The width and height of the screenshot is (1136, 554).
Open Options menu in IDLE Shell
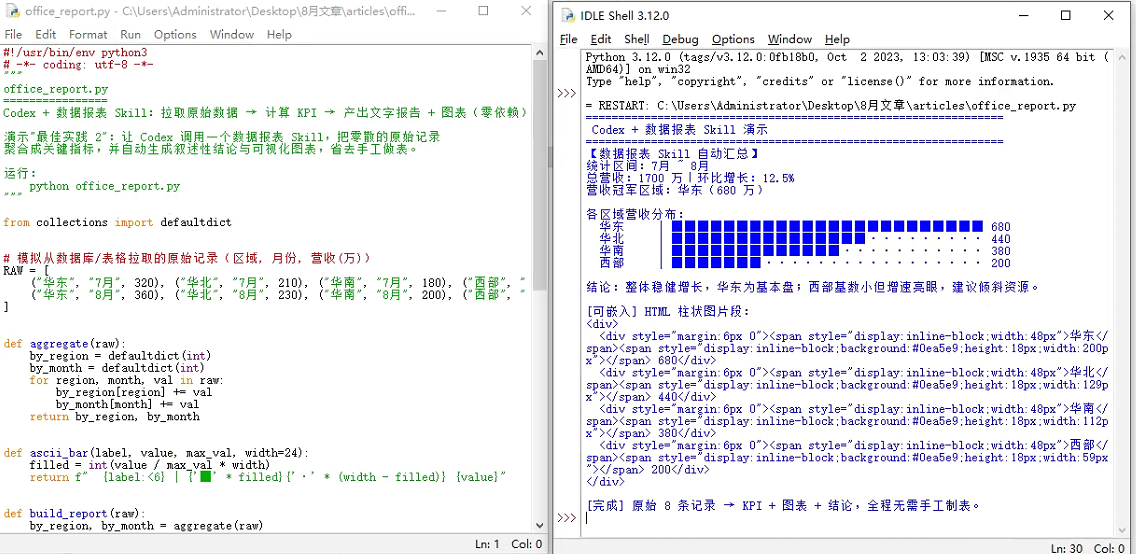pos(733,39)
